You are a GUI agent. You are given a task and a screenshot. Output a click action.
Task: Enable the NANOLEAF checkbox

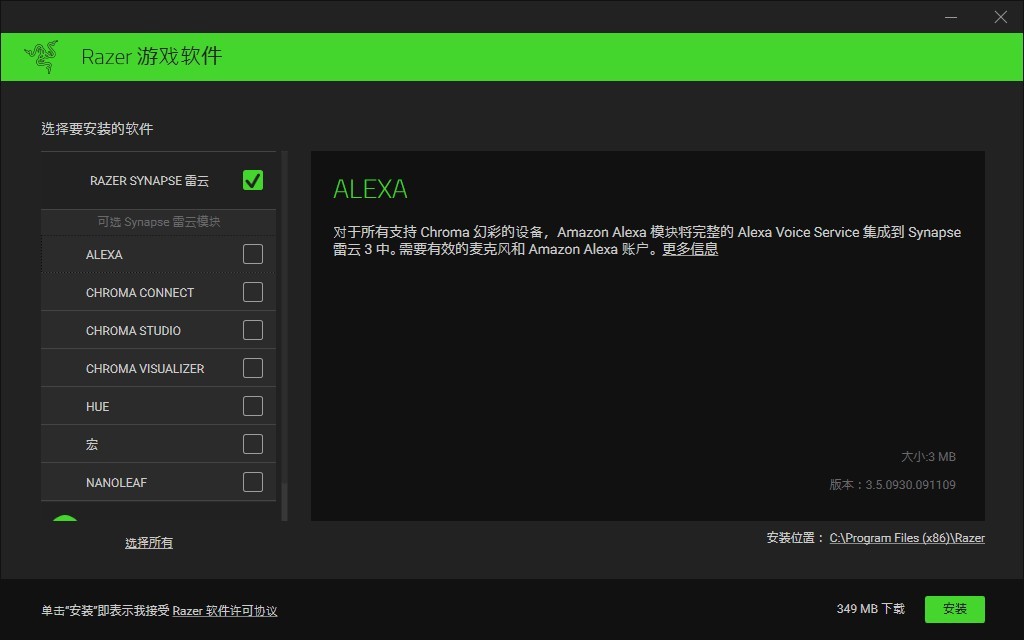tap(252, 482)
